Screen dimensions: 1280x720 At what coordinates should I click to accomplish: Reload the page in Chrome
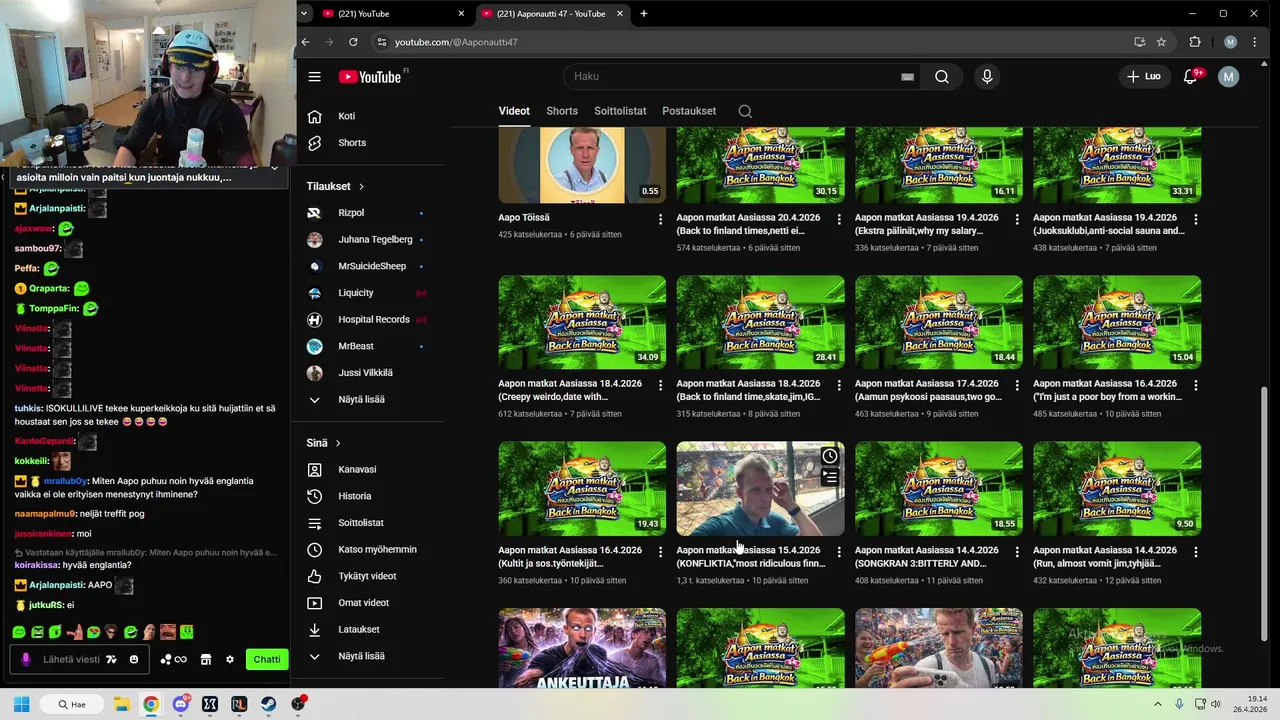[353, 42]
